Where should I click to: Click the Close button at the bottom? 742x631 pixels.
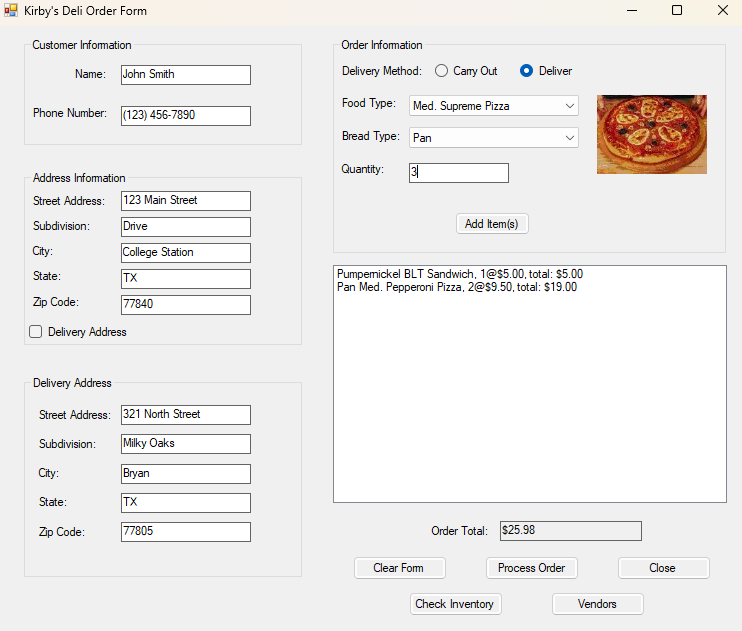pos(663,568)
